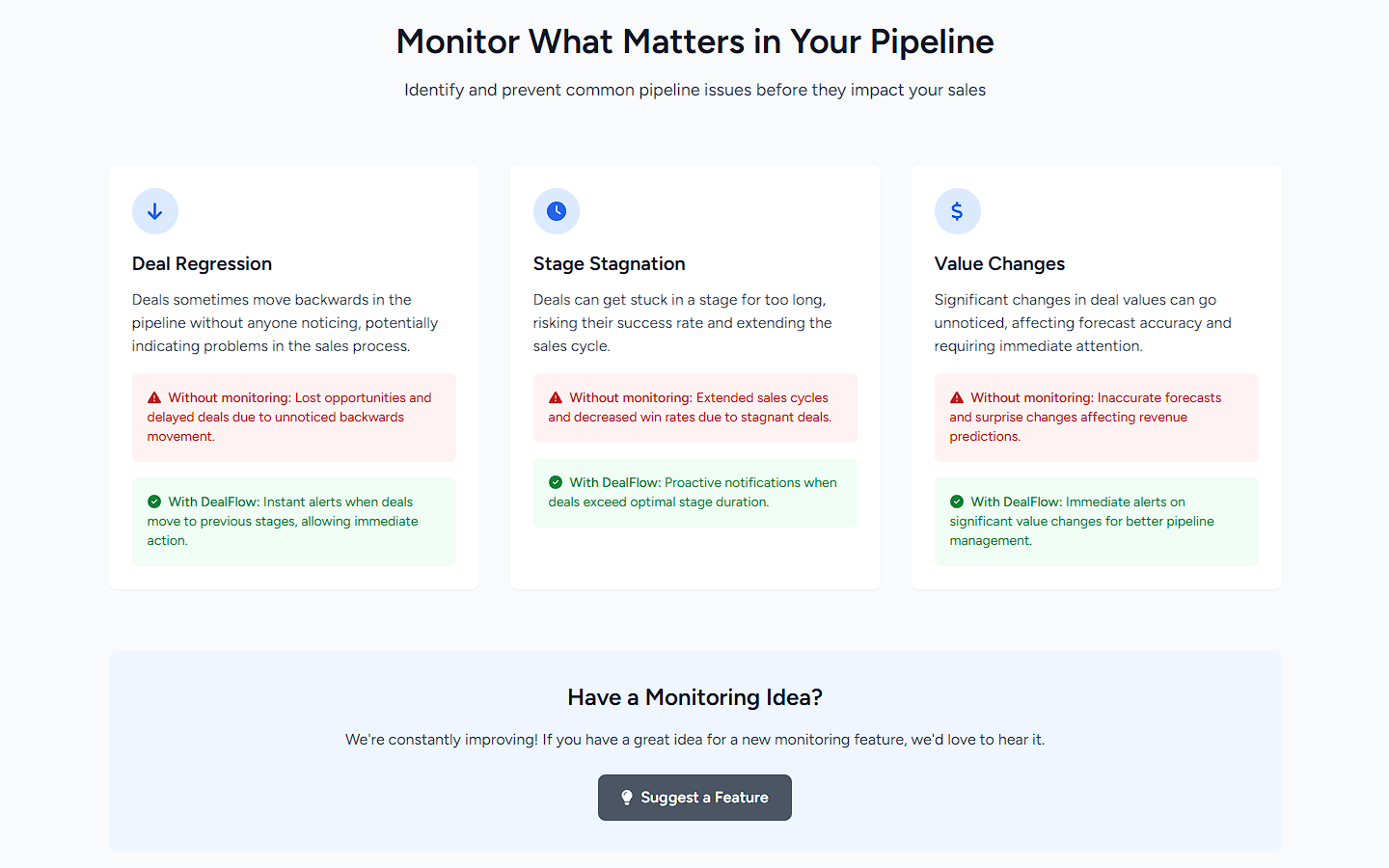The height and width of the screenshot is (868, 1389).
Task: Click the down-arrow Deal Regression icon
Action: click(x=155, y=211)
